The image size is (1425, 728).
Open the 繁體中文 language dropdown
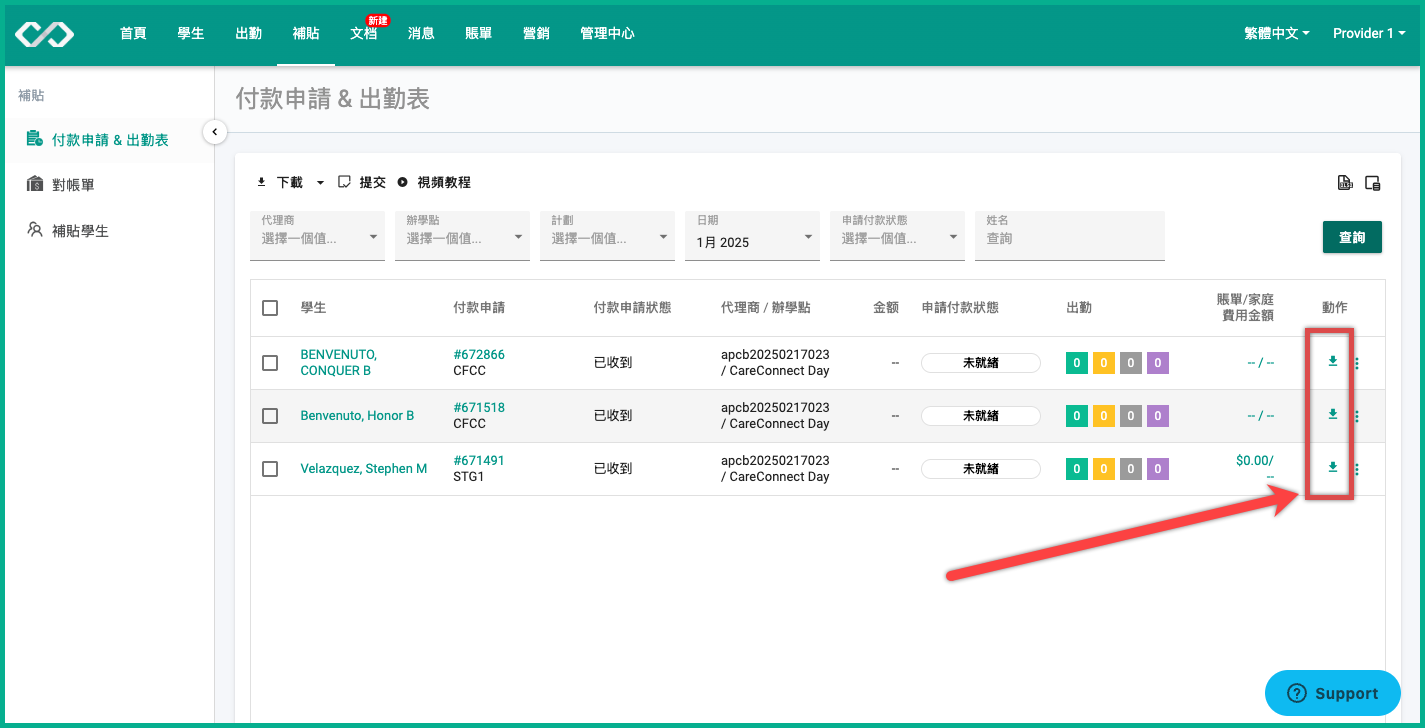click(1277, 33)
